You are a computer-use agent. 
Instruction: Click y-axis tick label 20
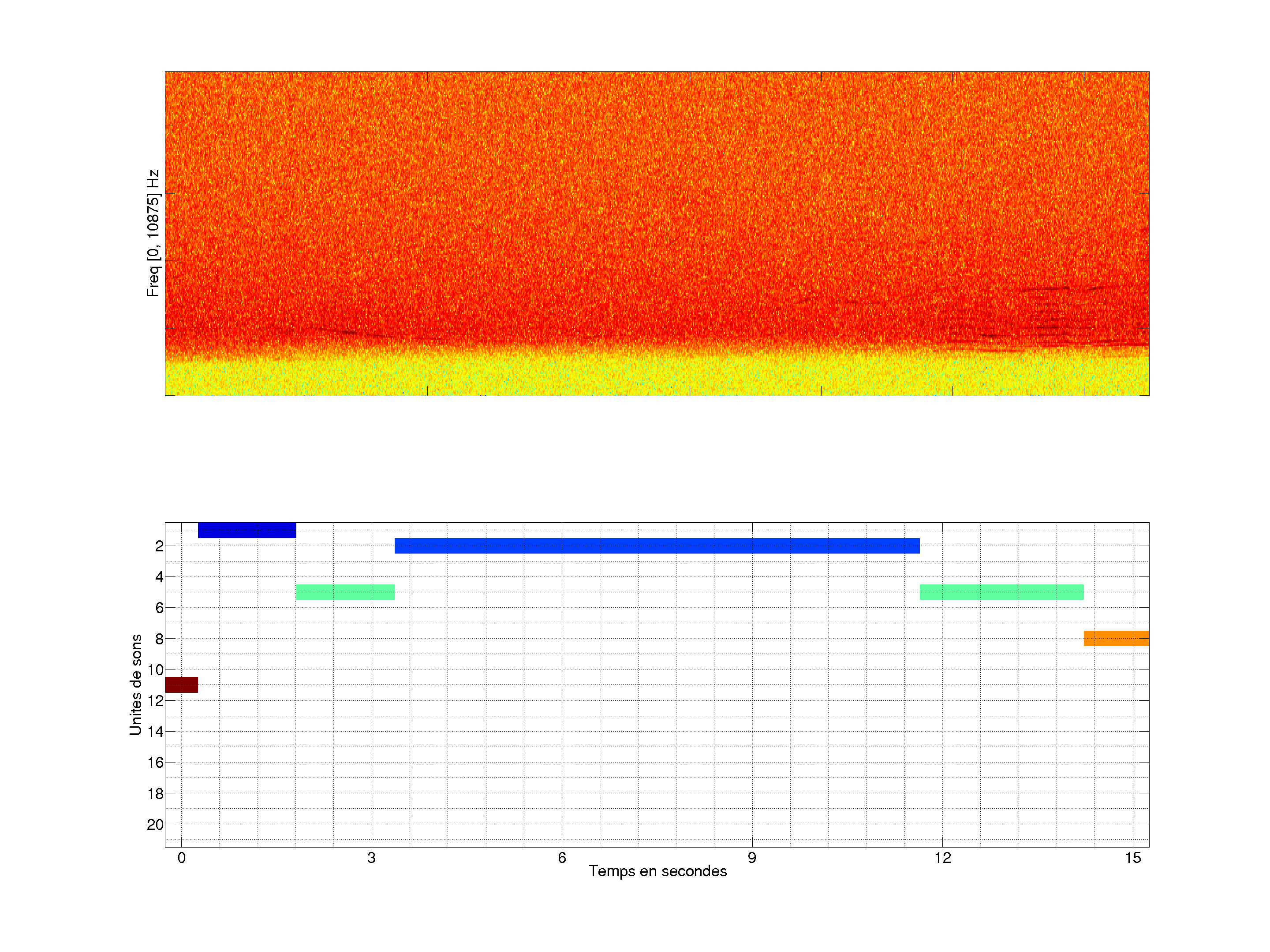155,825
